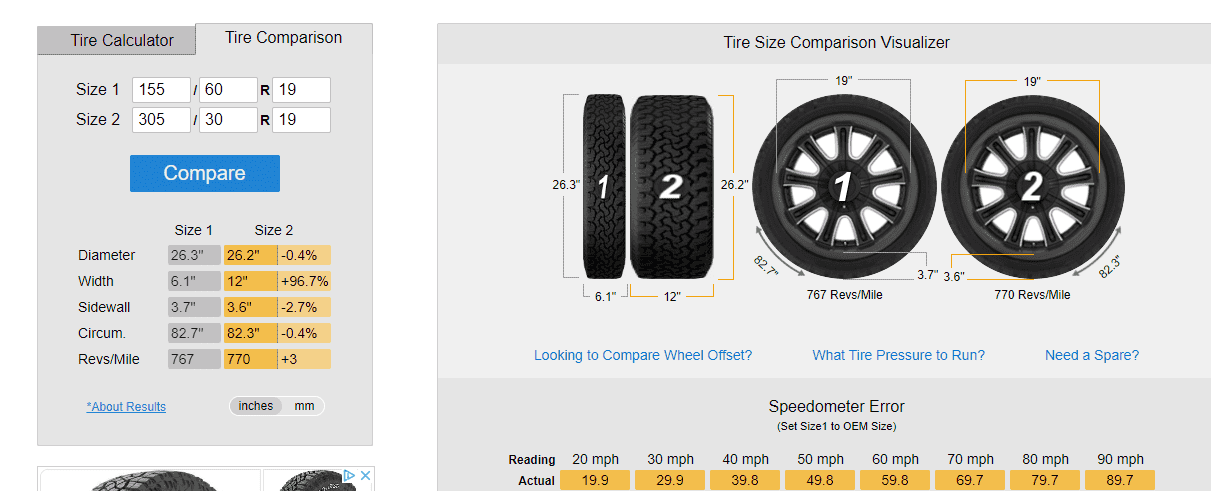Open the Tire Calculator tab
This screenshot has height=491, width=1211.
122,41
